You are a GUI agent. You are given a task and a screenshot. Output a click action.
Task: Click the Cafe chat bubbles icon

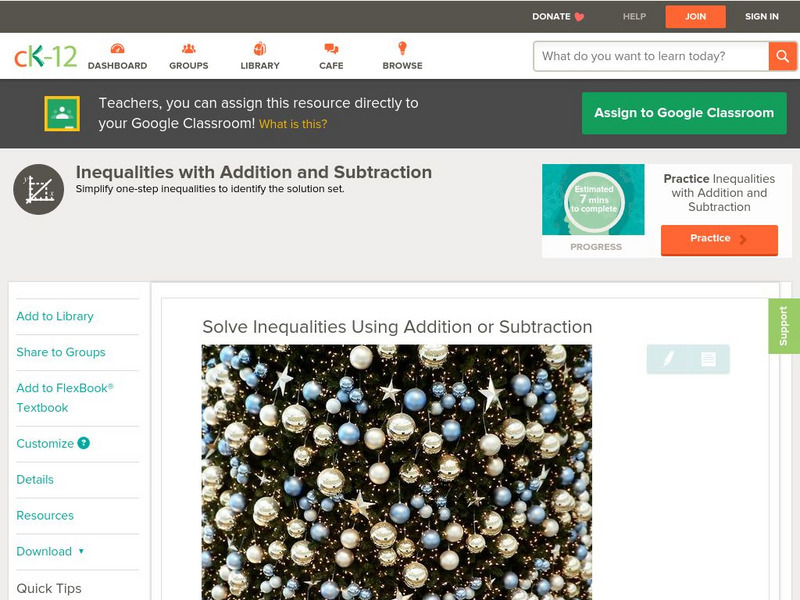[x=331, y=48]
